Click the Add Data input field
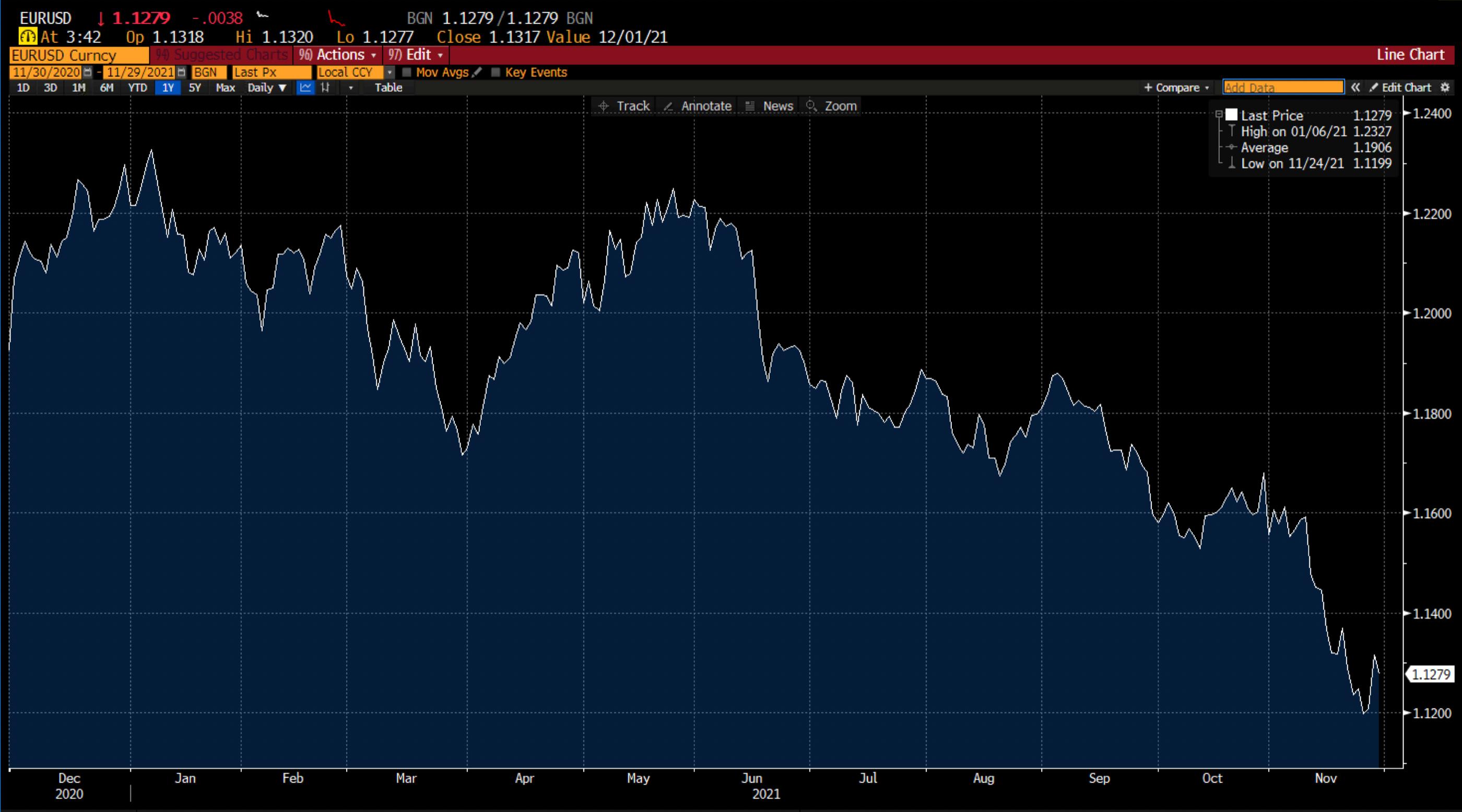The width and height of the screenshot is (1462, 812). coord(1284,87)
